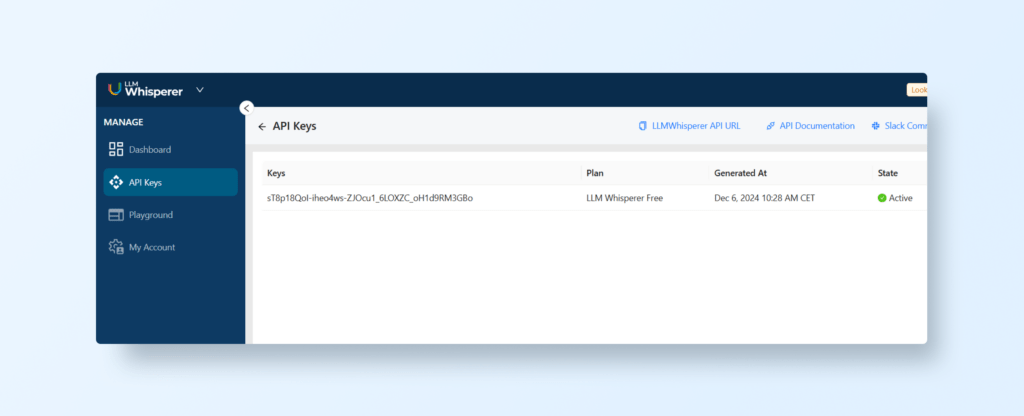Click the API Keys icon in sidebar
This screenshot has width=1024, height=416.
pyautogui.click(x=115, y=182)
